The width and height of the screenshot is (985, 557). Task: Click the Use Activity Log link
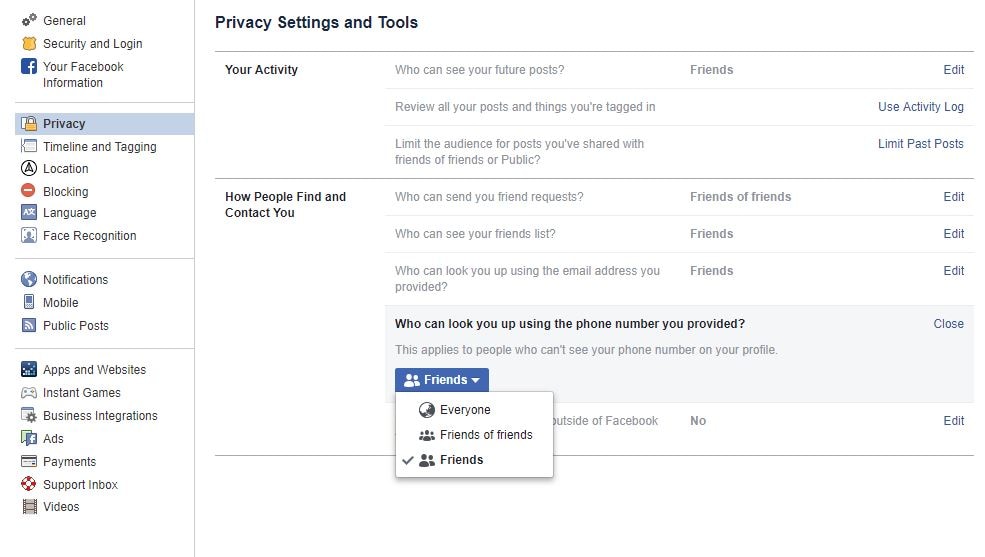click(920, 107)
